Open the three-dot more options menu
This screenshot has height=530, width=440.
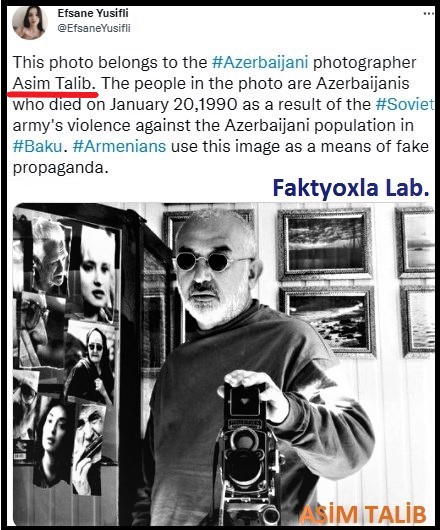[429, 14]
